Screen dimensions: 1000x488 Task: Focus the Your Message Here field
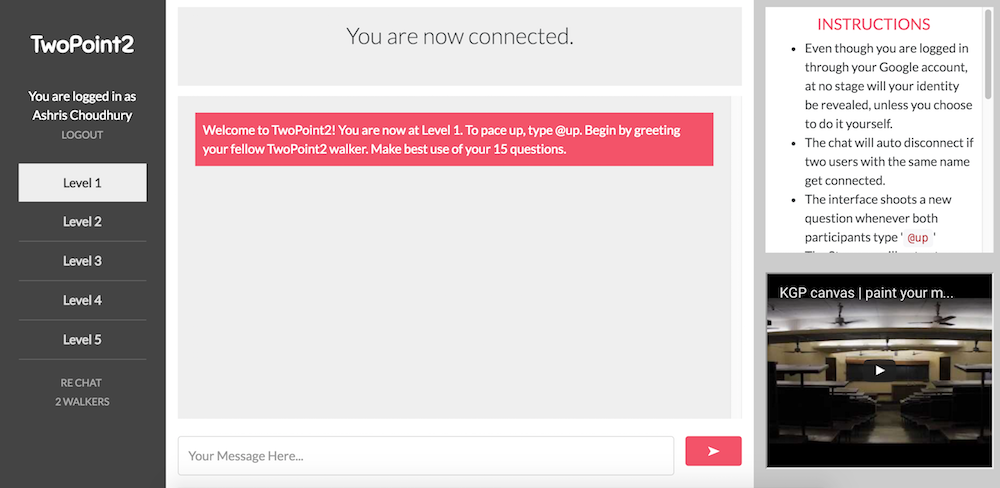[426, 455]
